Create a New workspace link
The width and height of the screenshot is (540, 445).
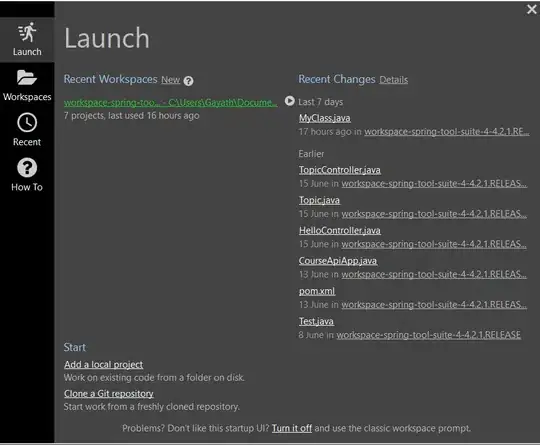[170, 80]
